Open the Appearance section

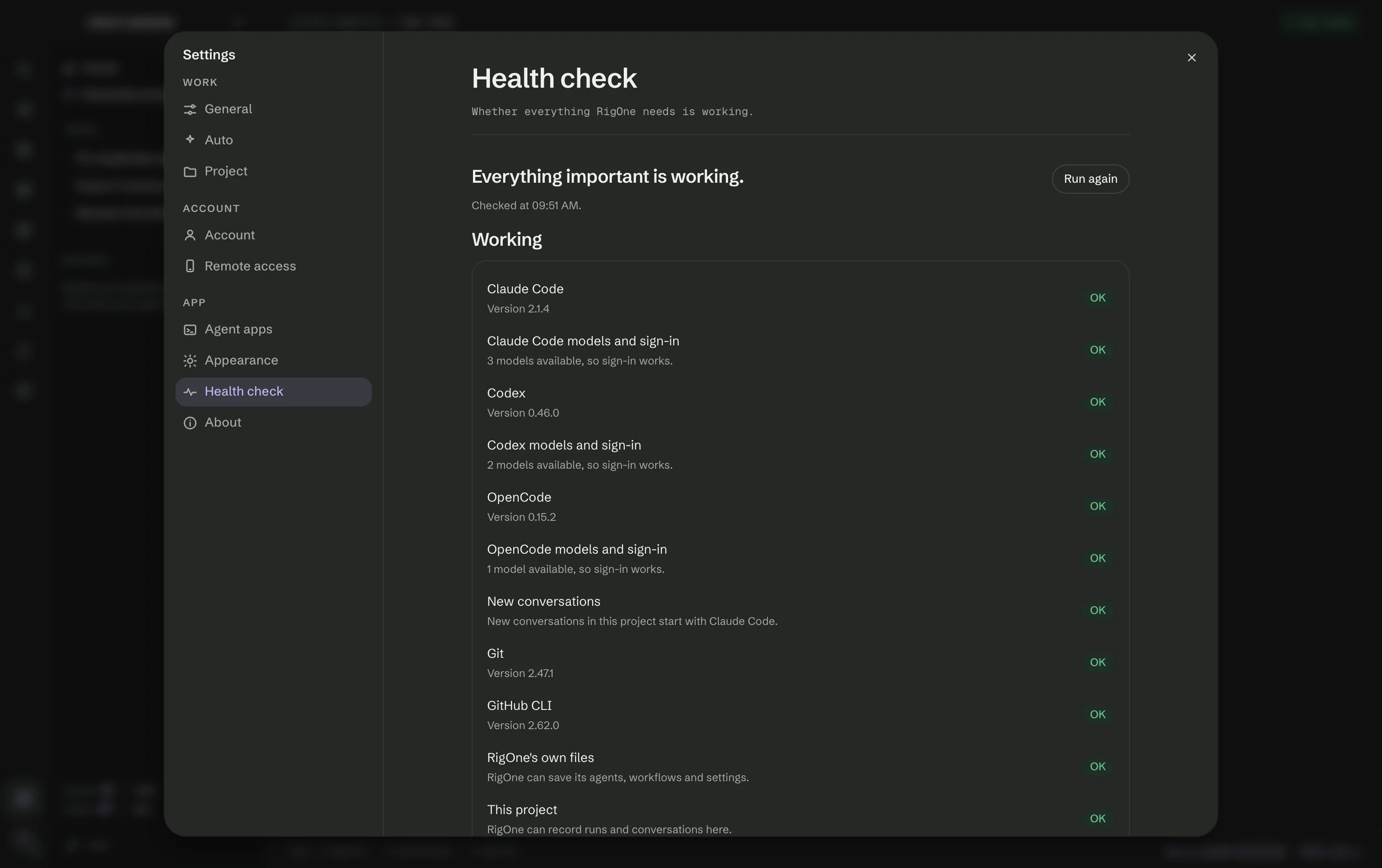tap(273, 360)
